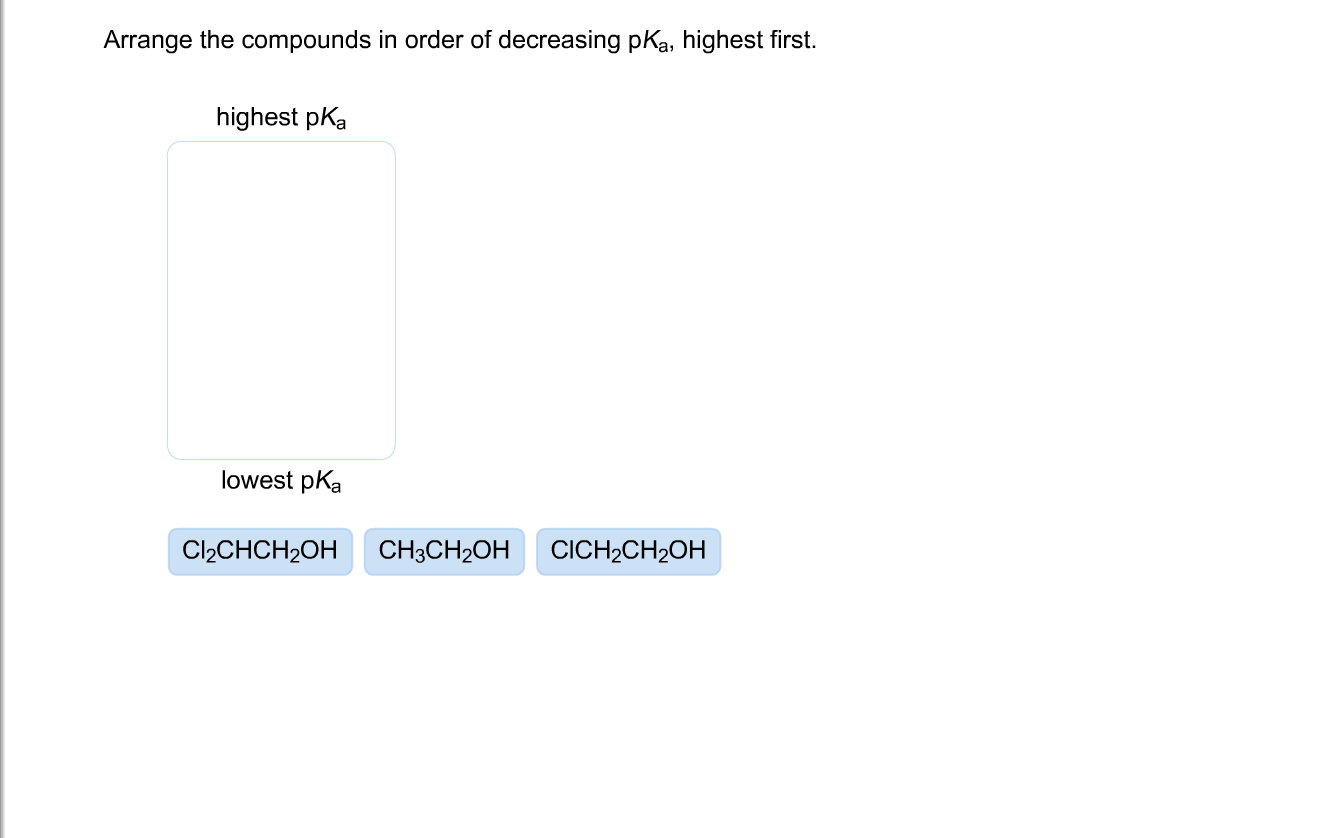
Task: Click the scrollbar at the left edge
Action: 4,419
